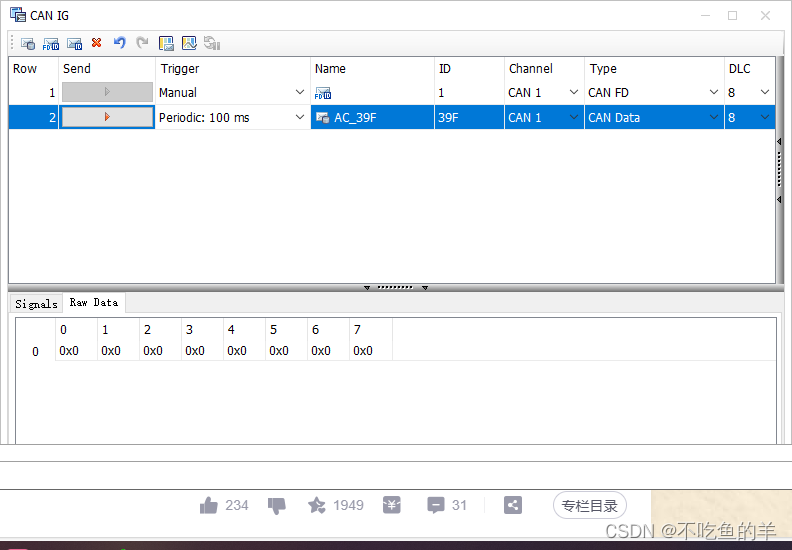
Task: Click the AC_39F frame name
Action: 355,118
